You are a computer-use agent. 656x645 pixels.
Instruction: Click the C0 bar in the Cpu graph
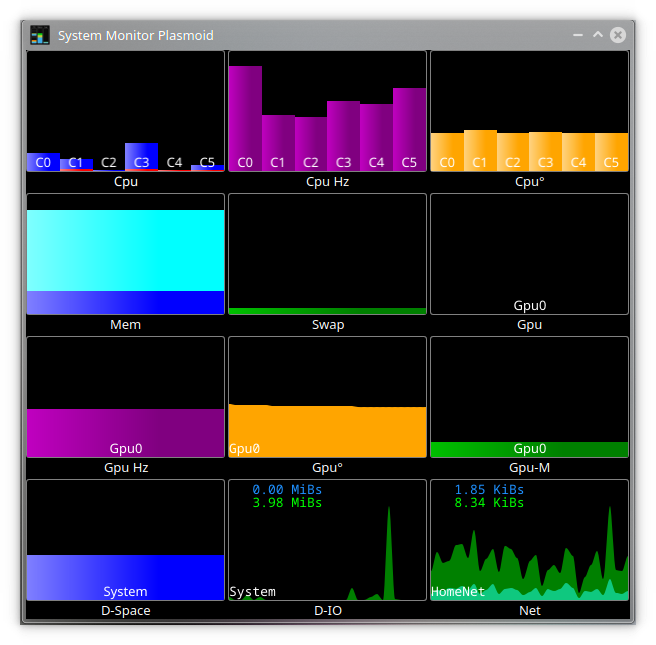44,162
